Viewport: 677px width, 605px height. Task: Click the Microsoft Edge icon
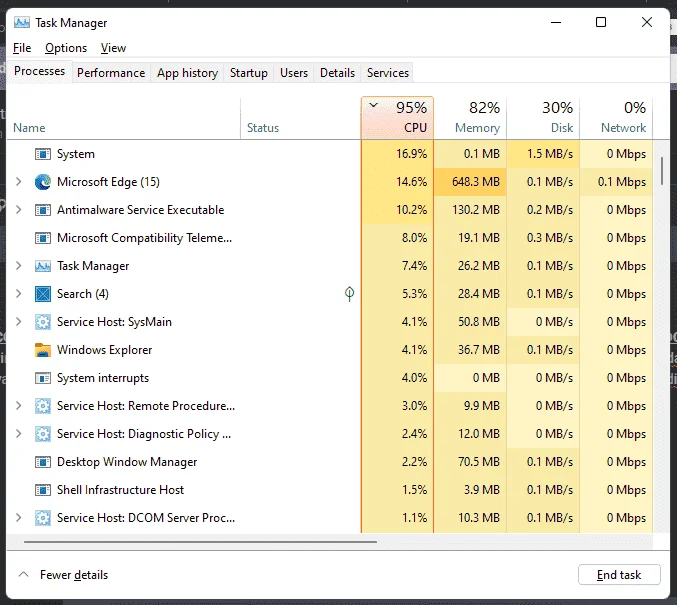click(43, 182)
